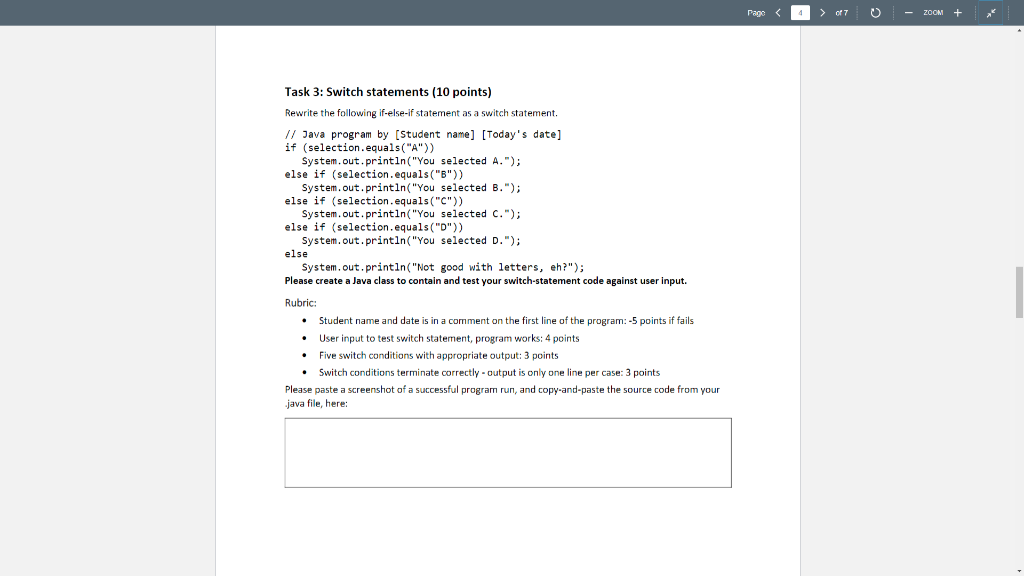Image resolution: width=1024 pixels, height=576 pixels.
Task: Click the ZOOM label in the toolbar
Action: pyautogui.click(x=932, y=12)
